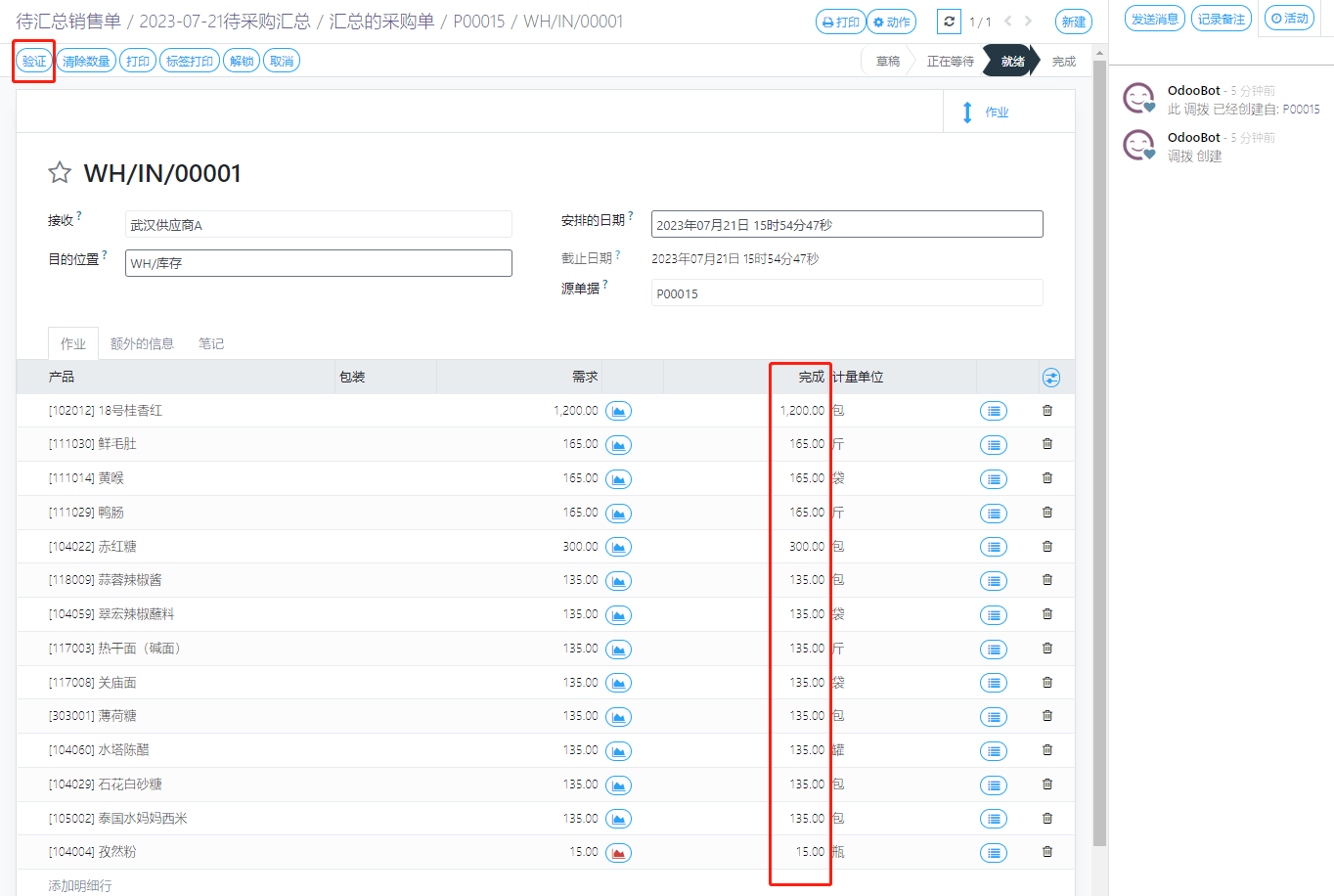The height and width of the screenshot is (896, 1334).
Task: Click 添加明细行 to add a line
Action: (x=80, y=885)
